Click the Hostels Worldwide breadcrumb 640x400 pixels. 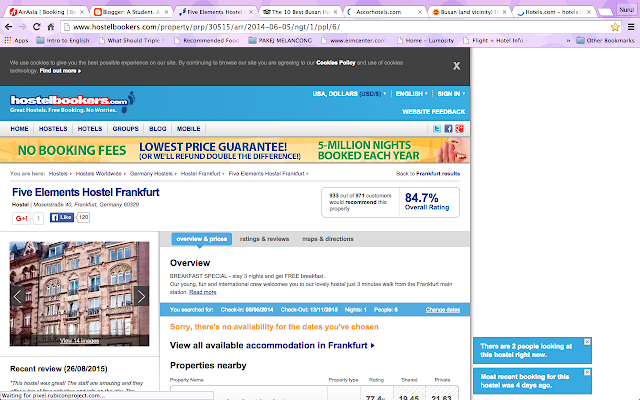pyautogui.click(x=99, y=173)
